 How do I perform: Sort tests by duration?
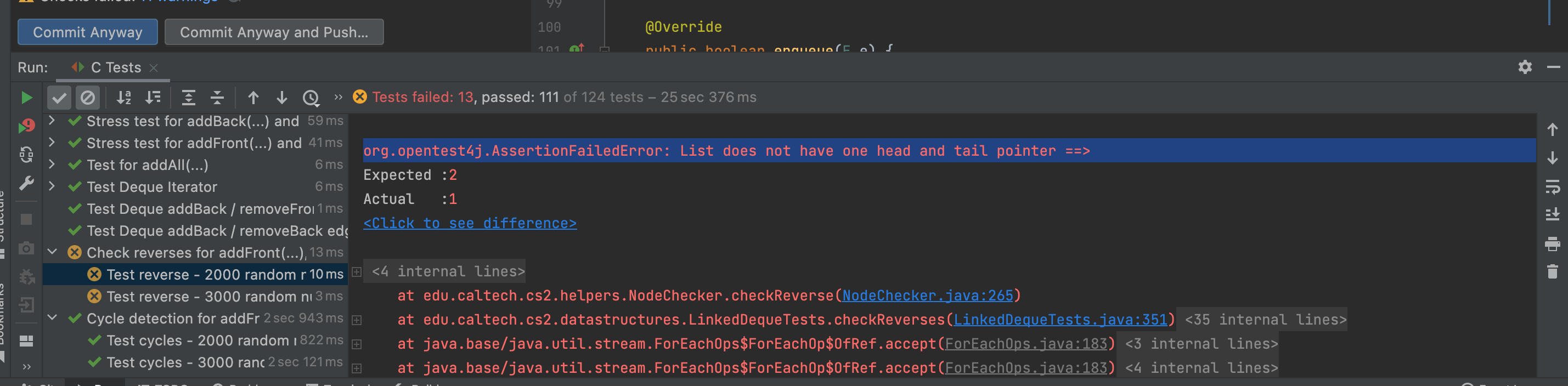click(x=154, y=98)
